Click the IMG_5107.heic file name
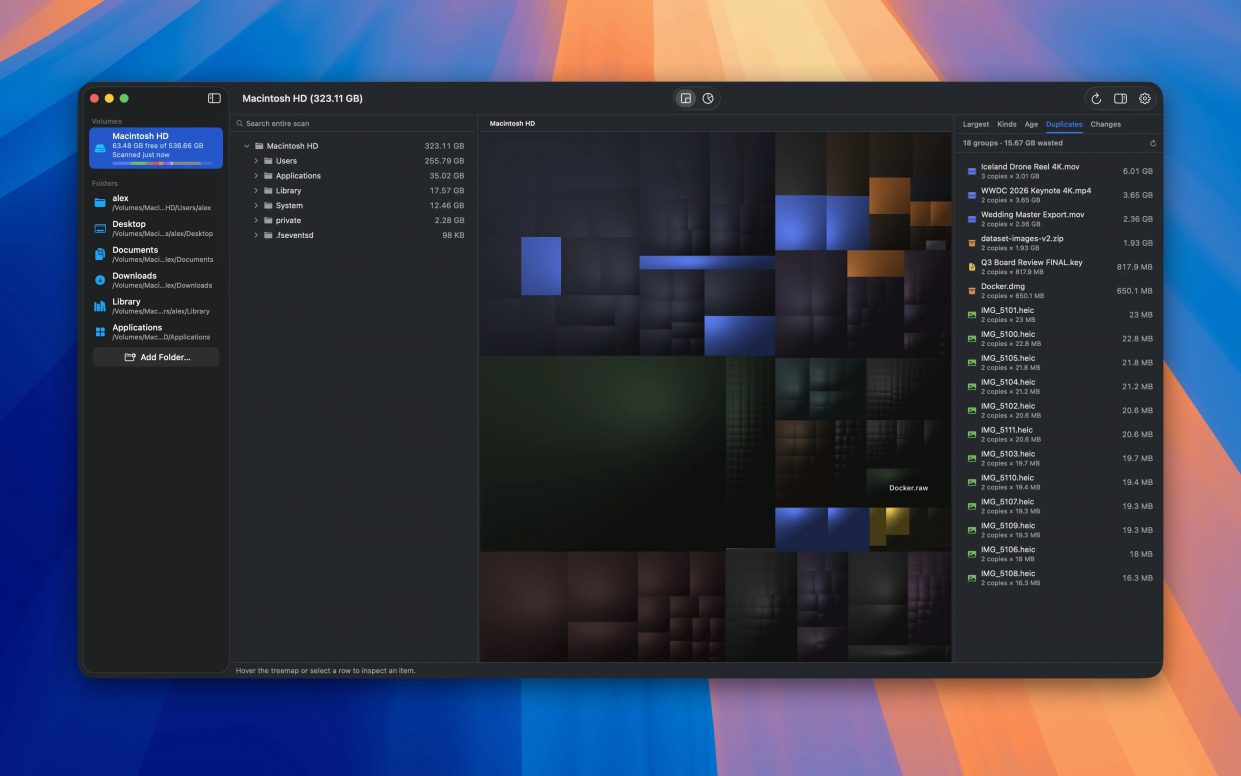The height and width of the screenshot is (776, 1241). (x=1008, y=502)
